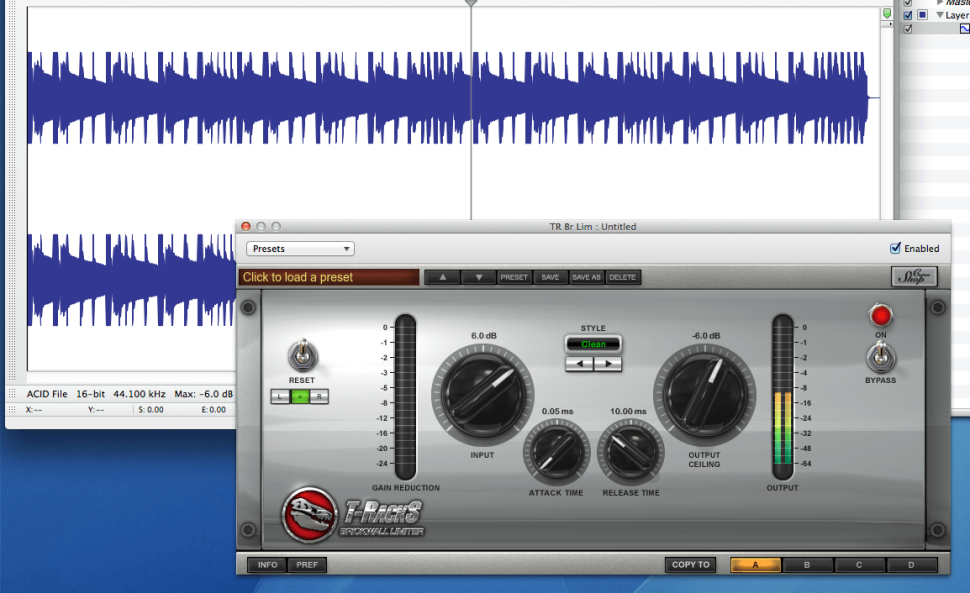This screenshot has width=970, height=593.
Task: Click the COPY TO button
Action: pyautogui.click(x=690, y=565)
